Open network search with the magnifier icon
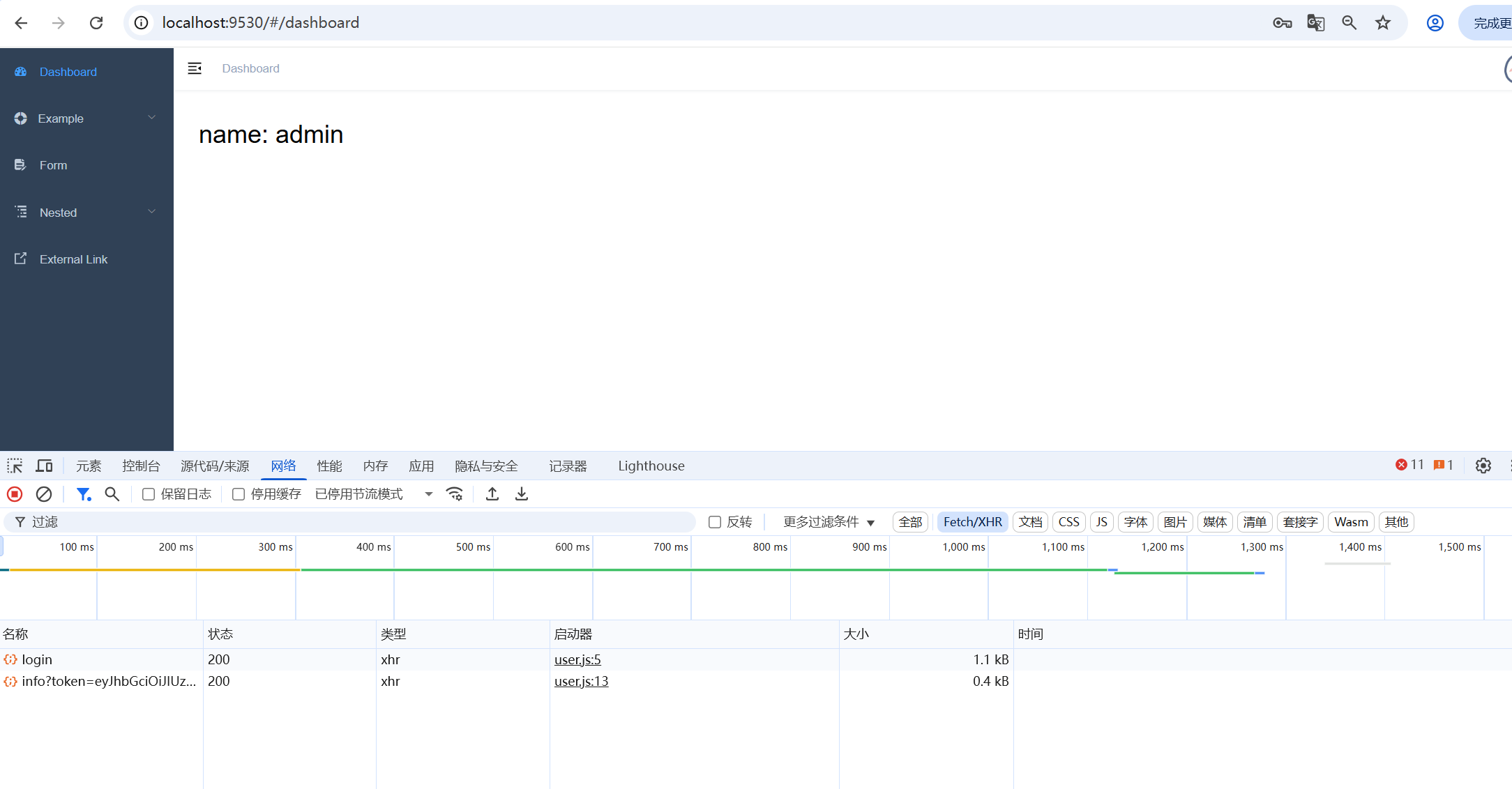This screenshot has width=1512, height=789. click(112, 494)
